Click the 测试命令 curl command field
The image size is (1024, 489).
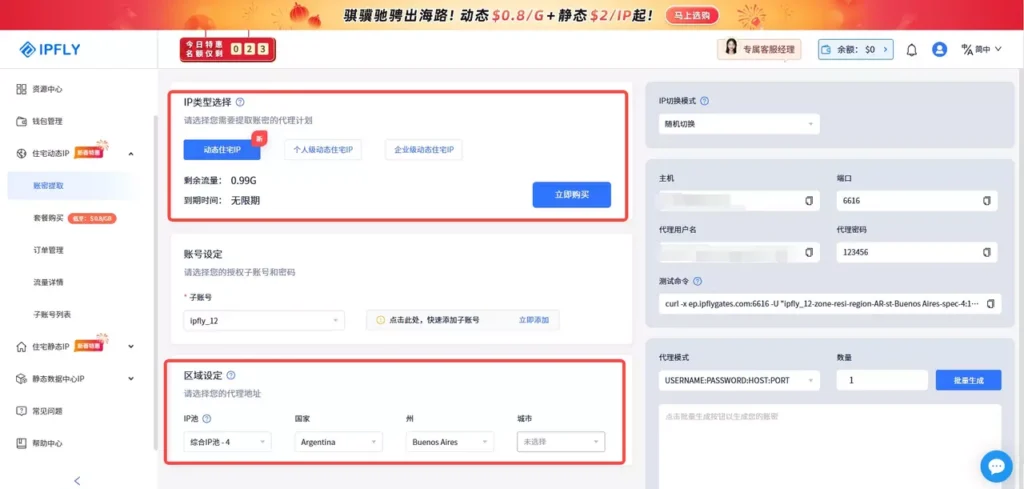tap(829, 304)
